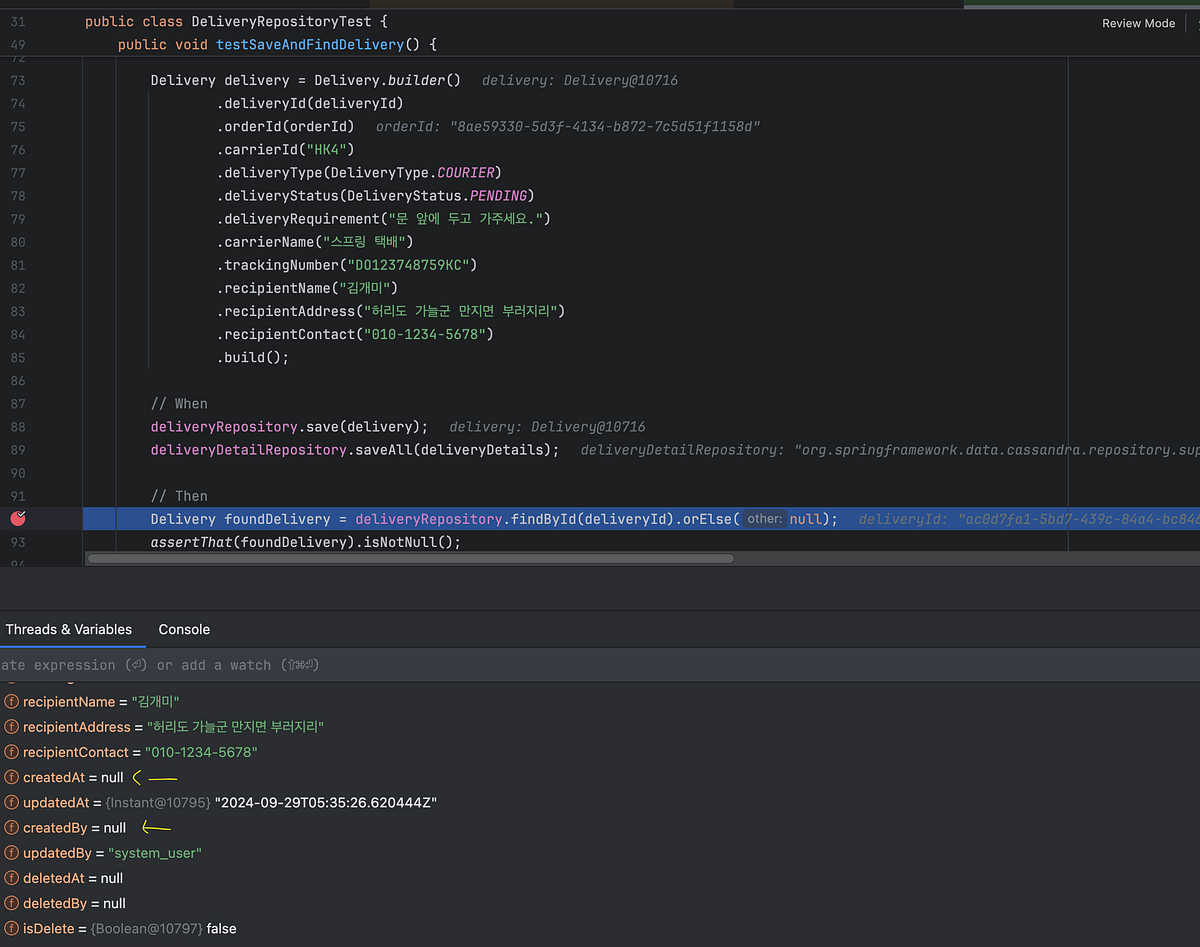Click the field icon beside recipientName variable
The height and width of the screenshot is (947, 1200).
point(10,701)
